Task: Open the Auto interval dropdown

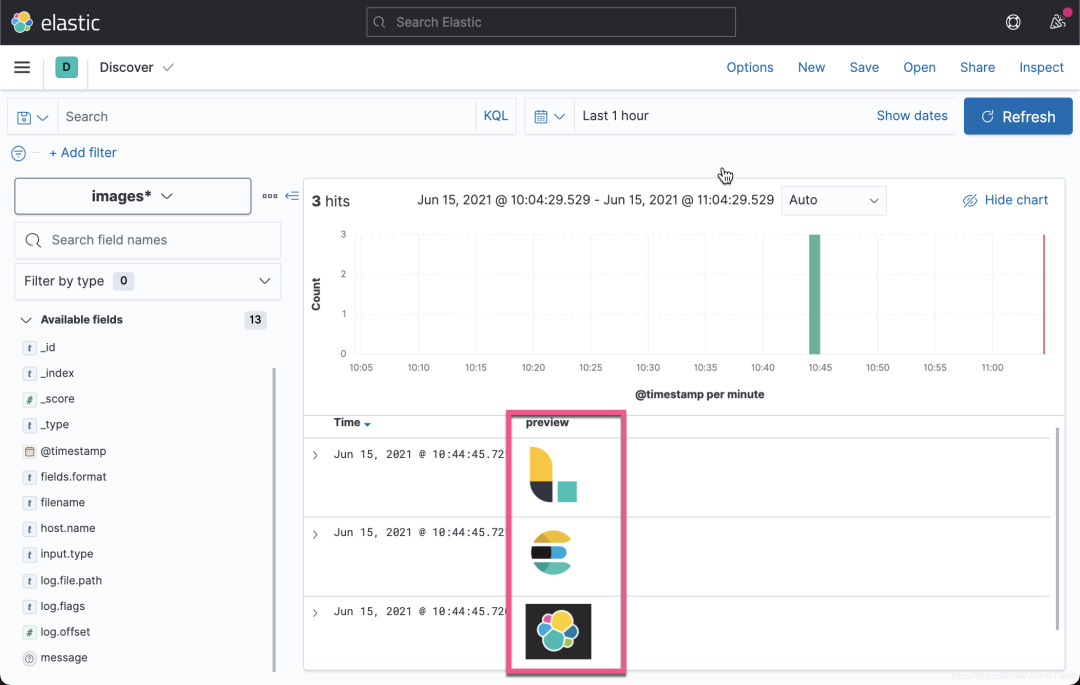Action: click(833, 200)
